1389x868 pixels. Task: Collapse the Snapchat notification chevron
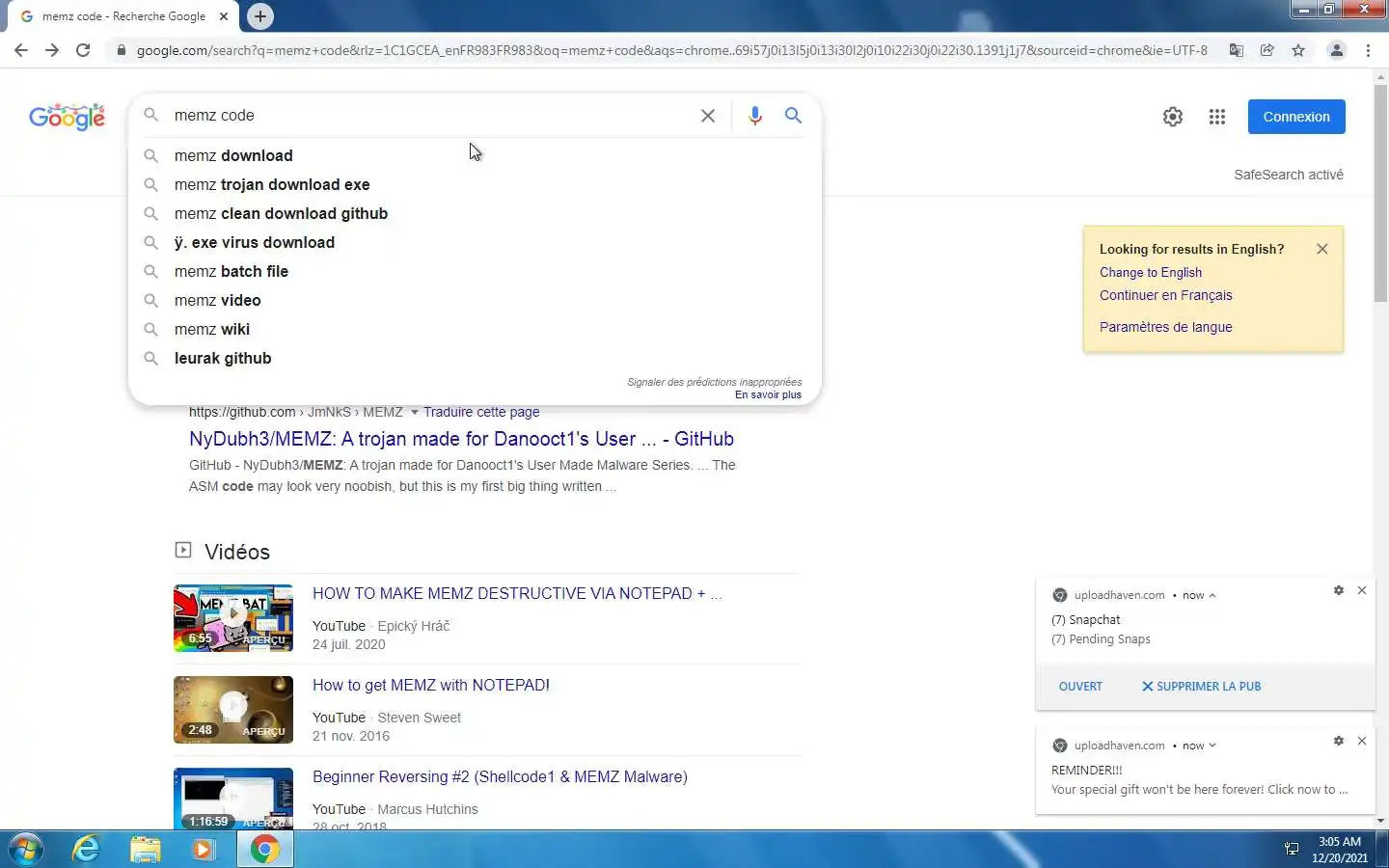pyautogui.click(x=1212, y=595)
